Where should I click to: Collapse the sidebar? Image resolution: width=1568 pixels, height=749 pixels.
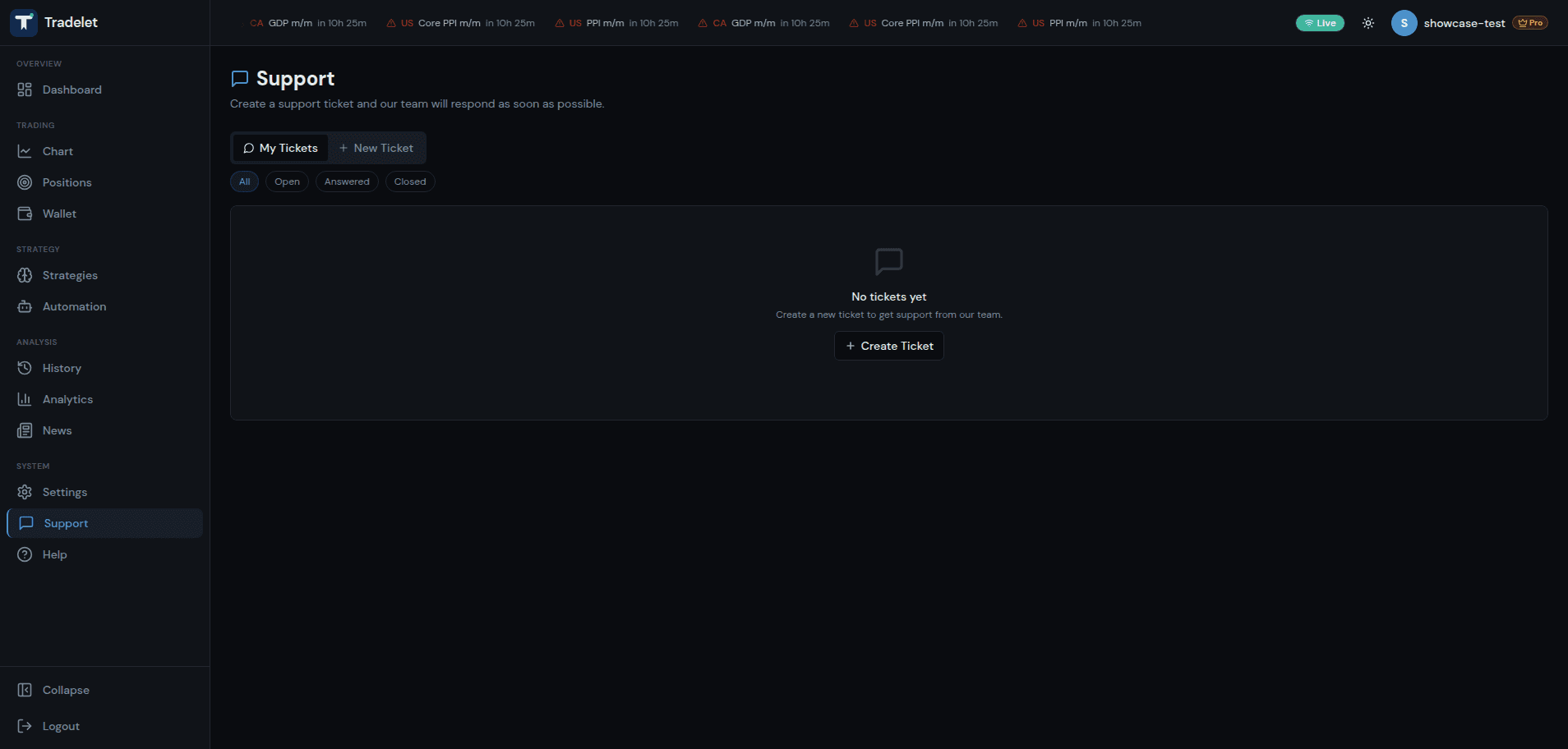tap(66, 690)
